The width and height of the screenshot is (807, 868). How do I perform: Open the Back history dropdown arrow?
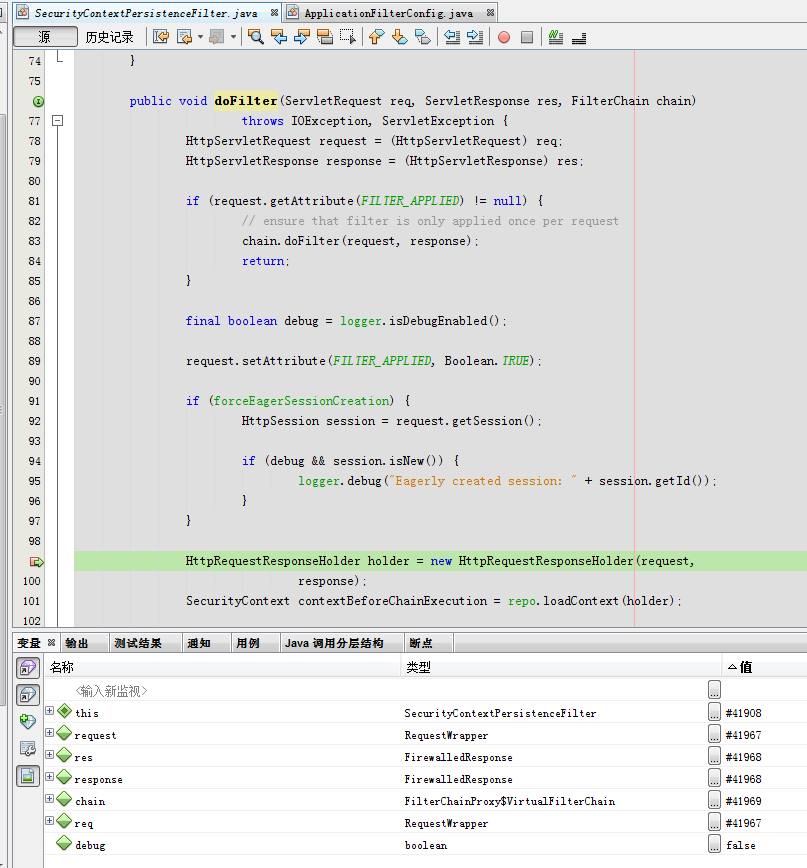(200, 37)
